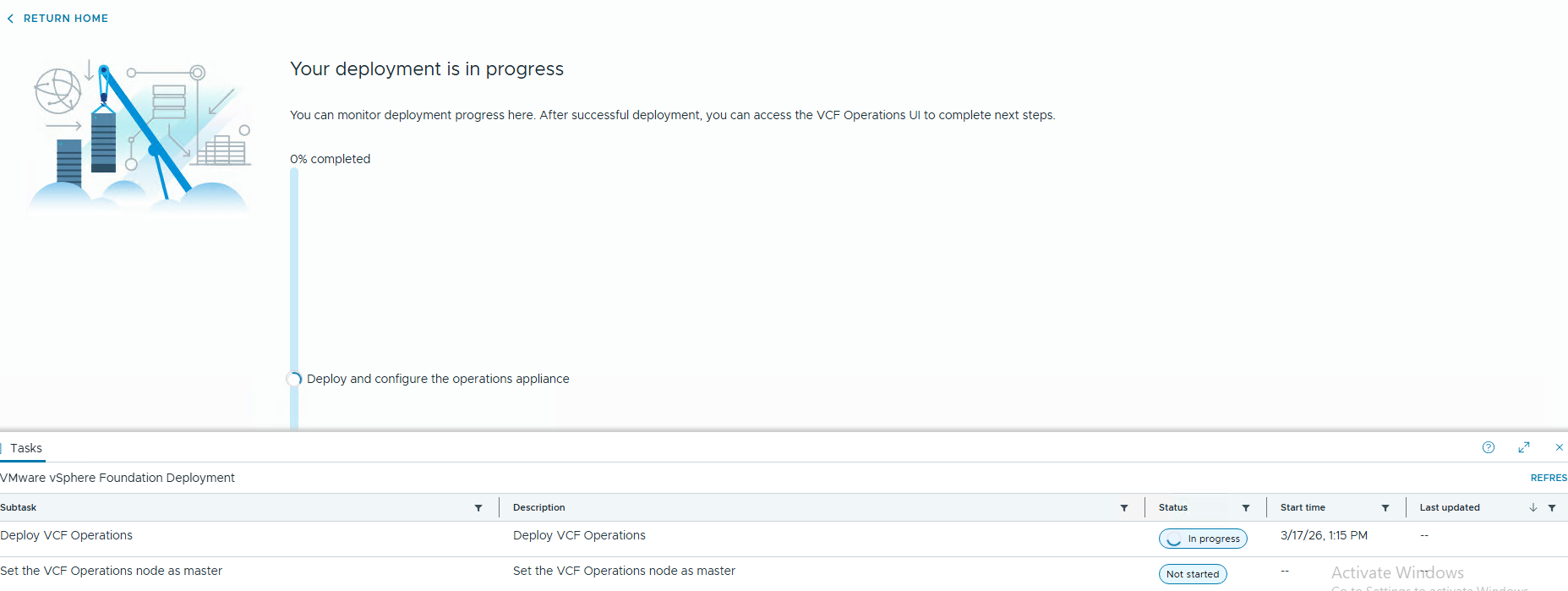Click the In progress status badge
Image resolution: width=1568 pixels, height=591 pixels.
click(1203, 539)
